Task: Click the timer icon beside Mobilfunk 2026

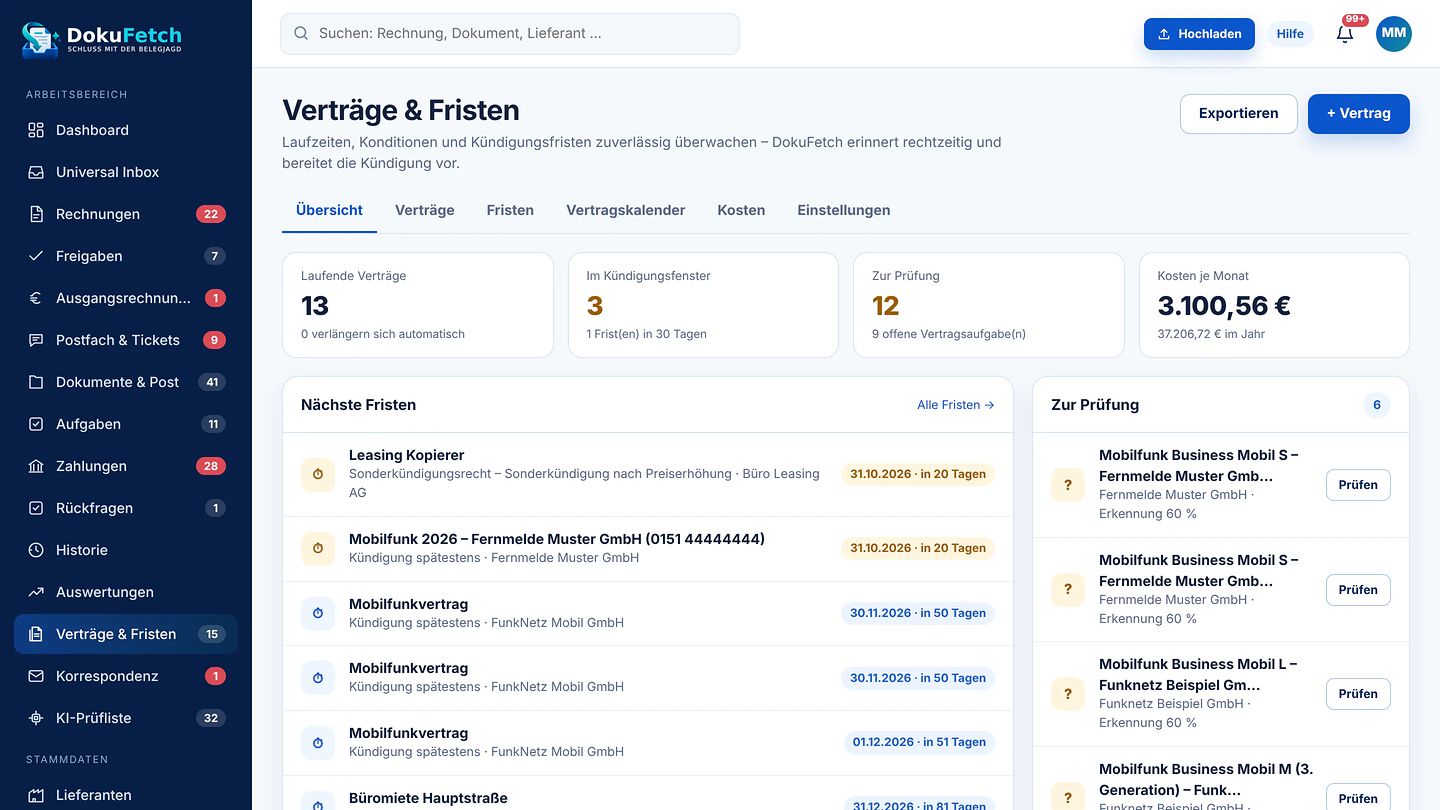Action: [318, 548]
